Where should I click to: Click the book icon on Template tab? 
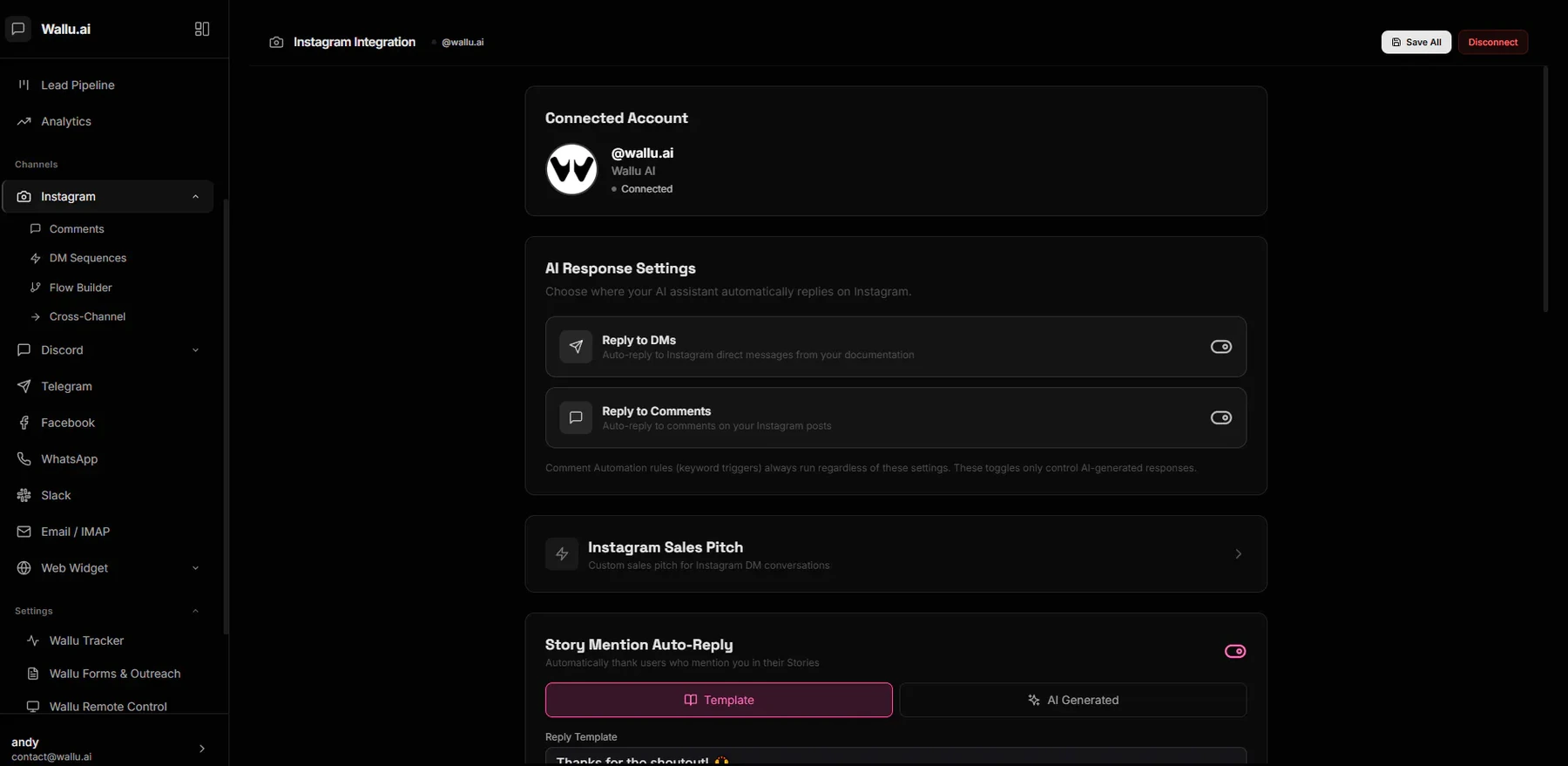coord(691,700)
